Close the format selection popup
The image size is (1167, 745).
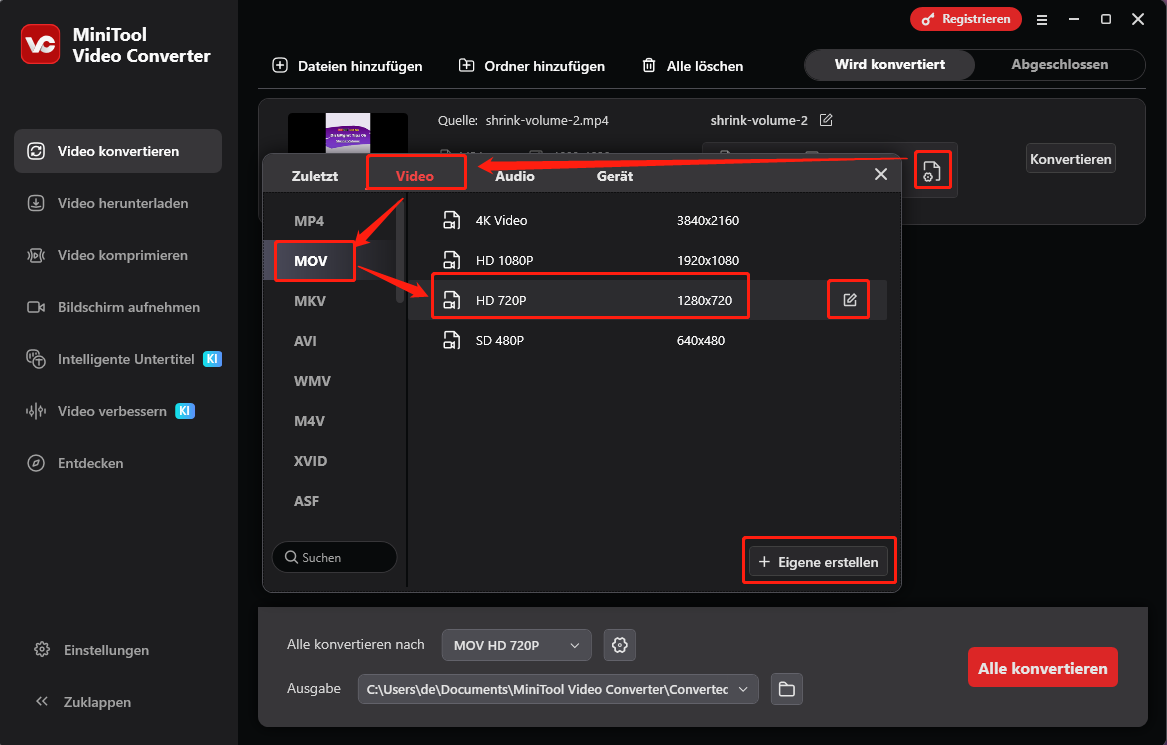[x=880, y=174]
